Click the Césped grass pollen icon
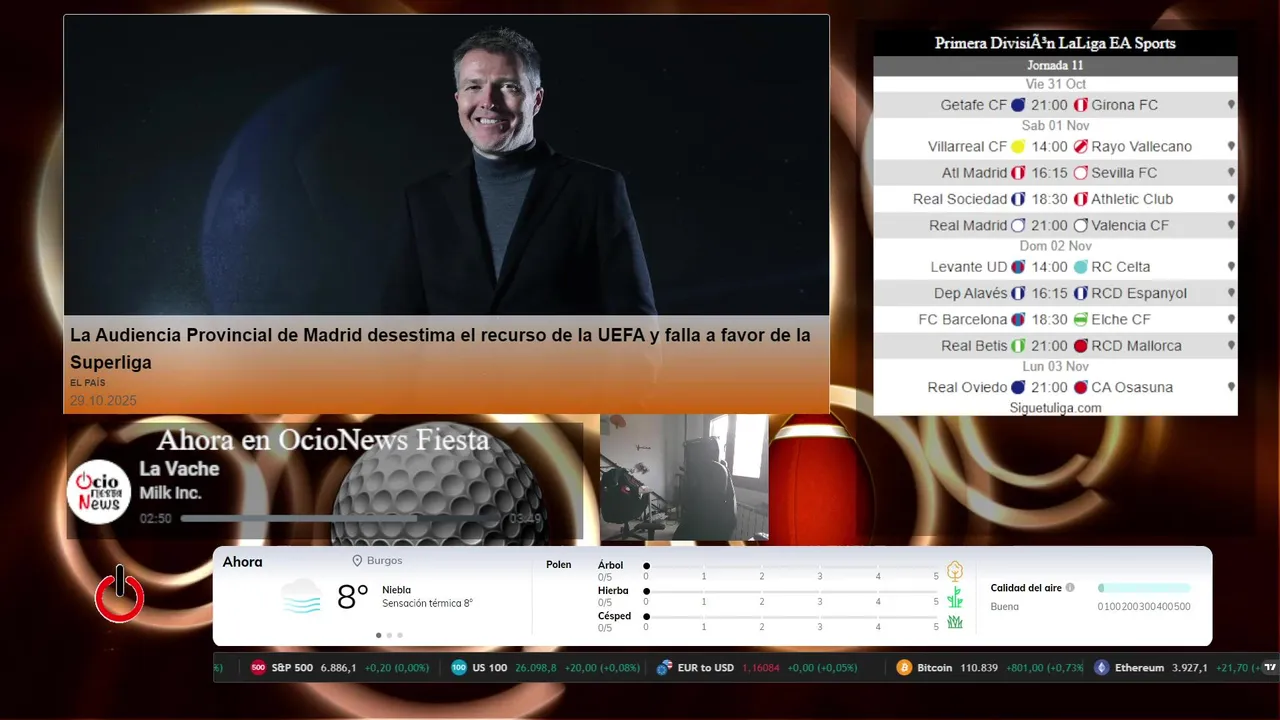This screenshot has width=1280, height=720. pos(955,622)
